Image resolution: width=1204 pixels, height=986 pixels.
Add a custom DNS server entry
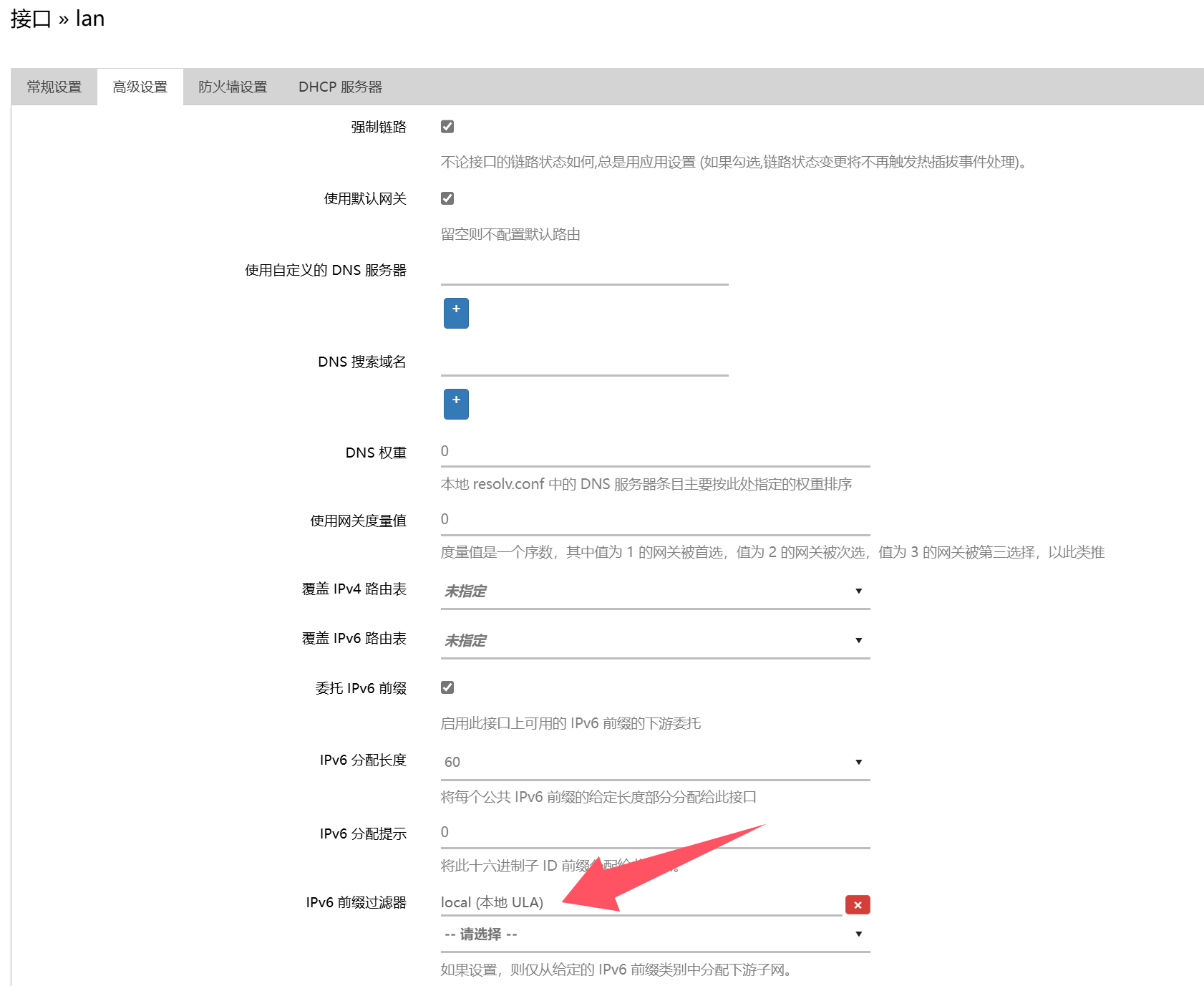click(456, 313)
